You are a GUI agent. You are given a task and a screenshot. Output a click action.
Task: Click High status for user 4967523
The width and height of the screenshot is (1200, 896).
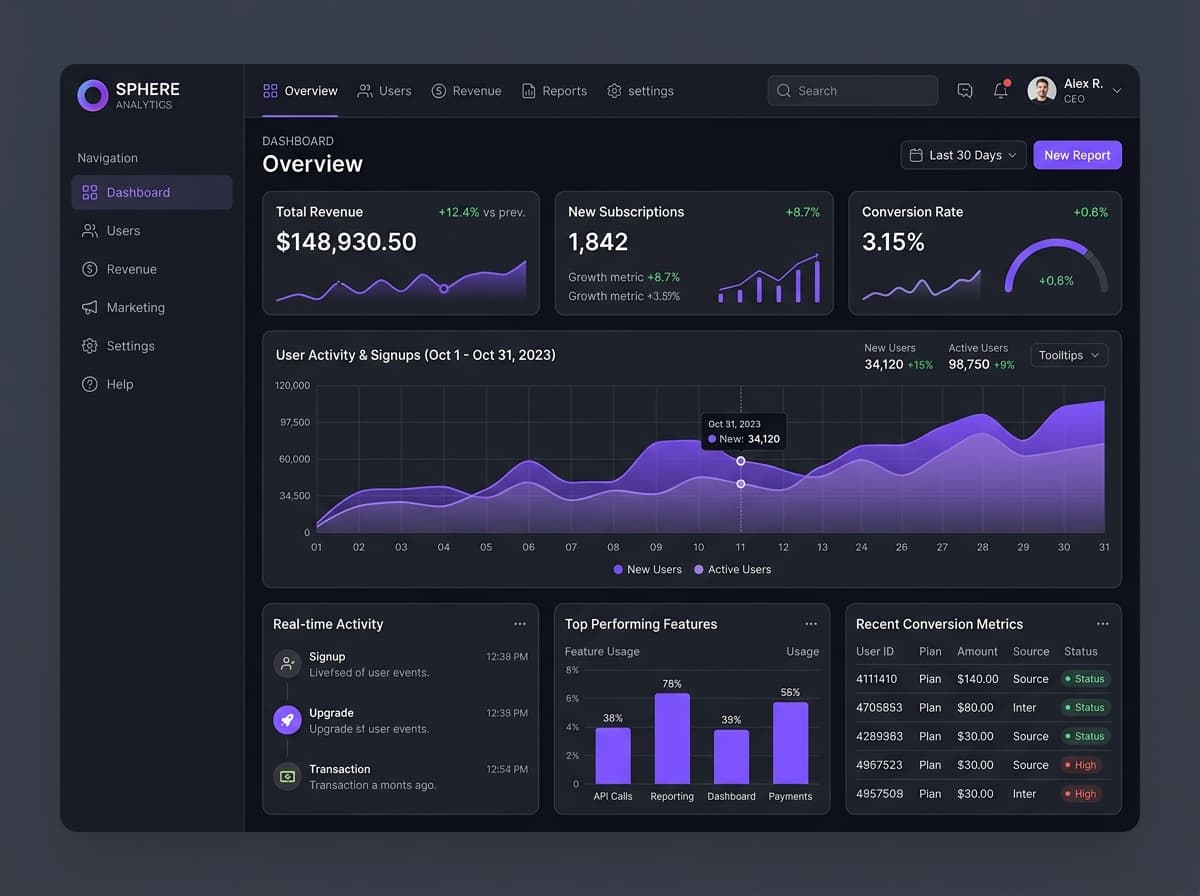coord(1080,765)
